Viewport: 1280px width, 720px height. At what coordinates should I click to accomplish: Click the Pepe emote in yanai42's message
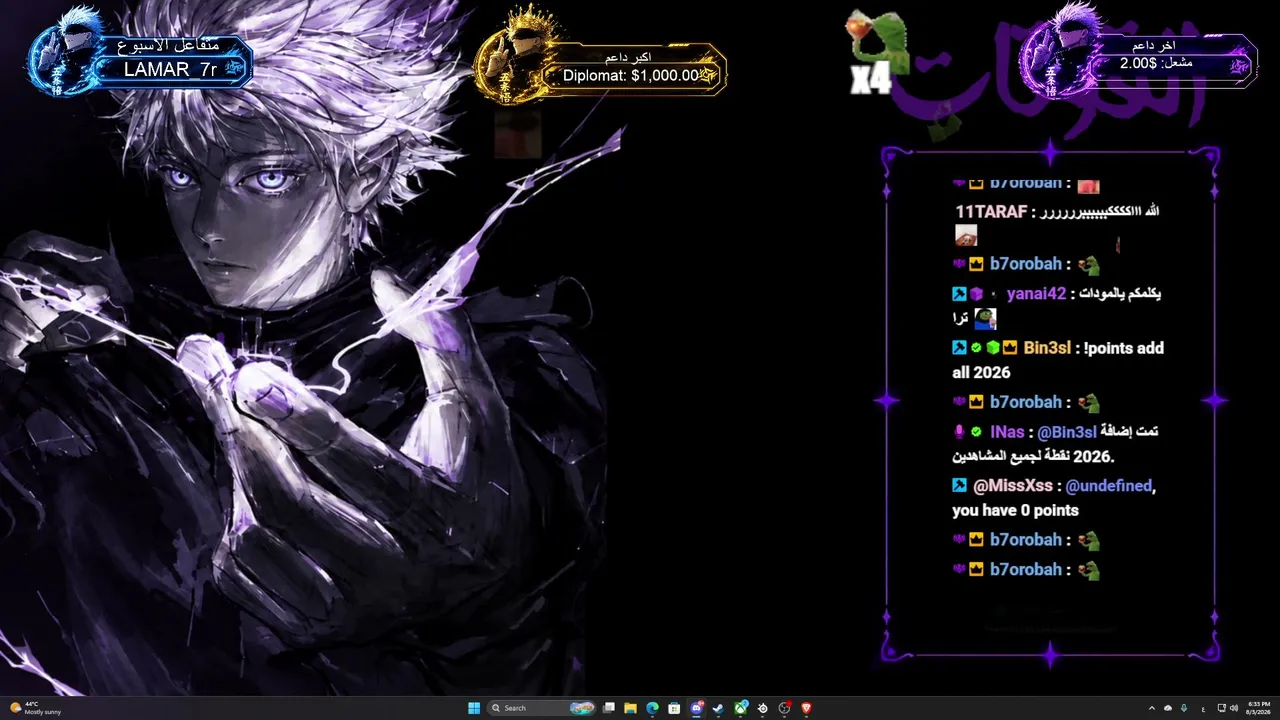click(985, 319)
